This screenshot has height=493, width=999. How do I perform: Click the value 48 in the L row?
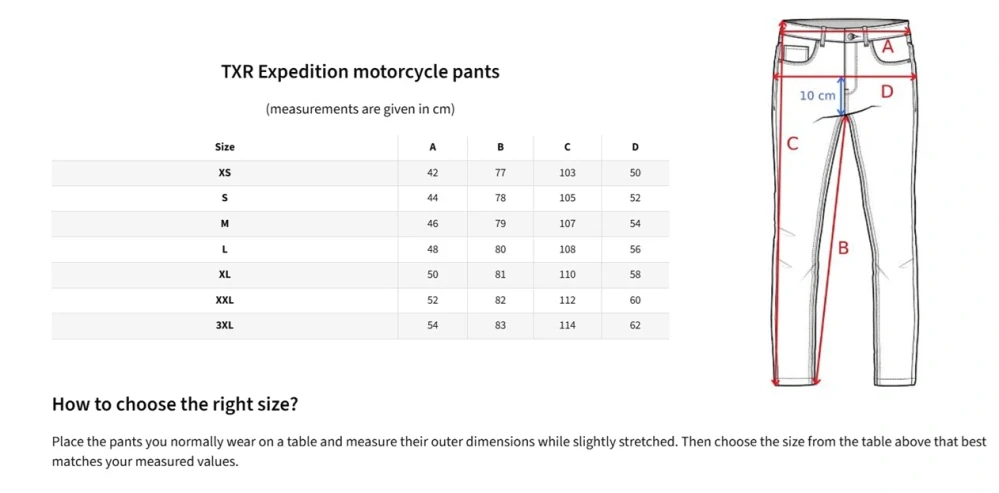(x=433, y=250)
